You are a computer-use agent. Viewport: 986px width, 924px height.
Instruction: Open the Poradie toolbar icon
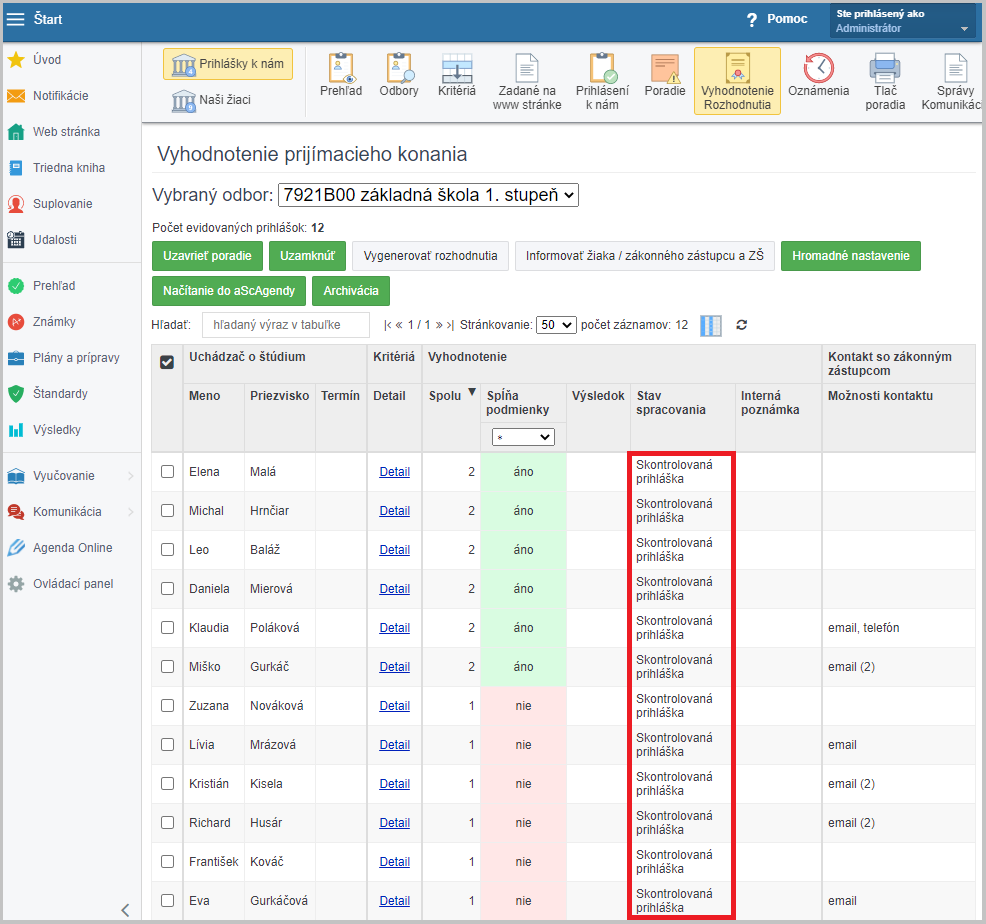pos(665,68)
